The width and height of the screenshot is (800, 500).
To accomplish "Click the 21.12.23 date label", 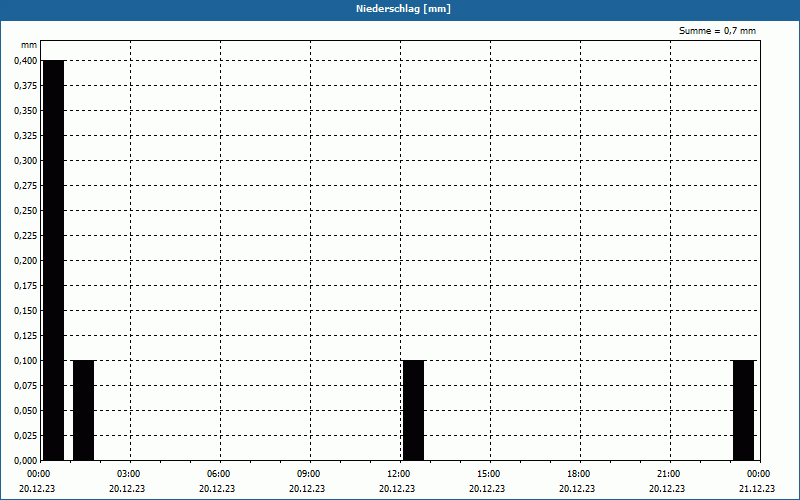I will pyautogui.click(x=757, y=488).
